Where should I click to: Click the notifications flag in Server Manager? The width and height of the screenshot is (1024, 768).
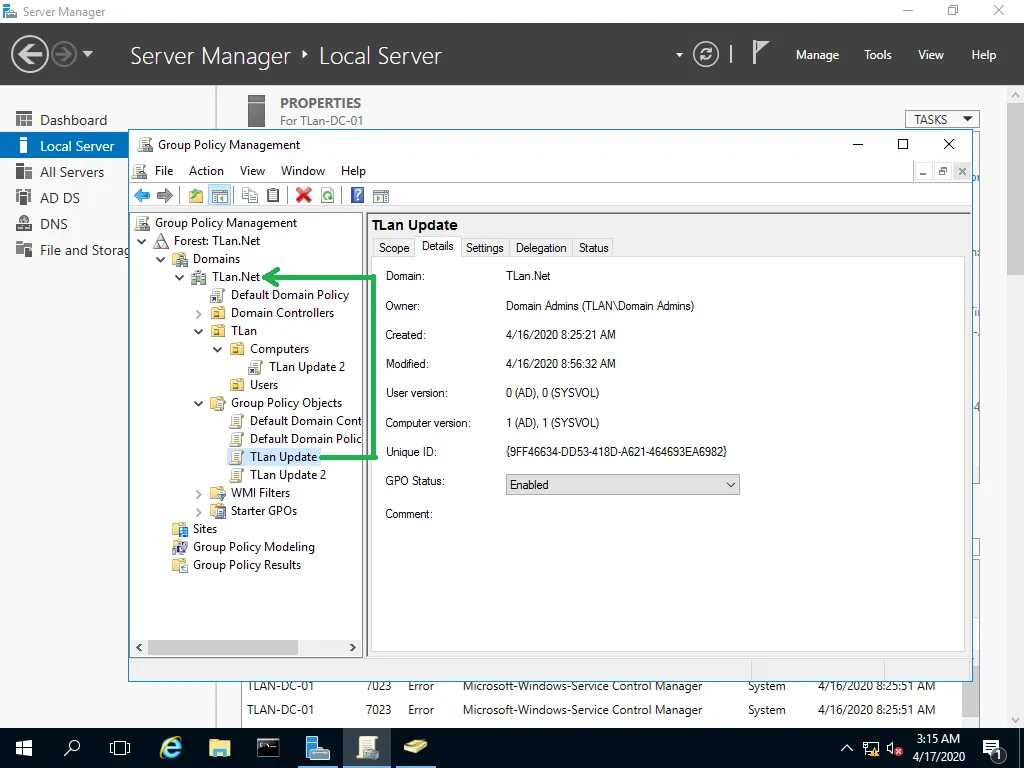click(760, 52)
